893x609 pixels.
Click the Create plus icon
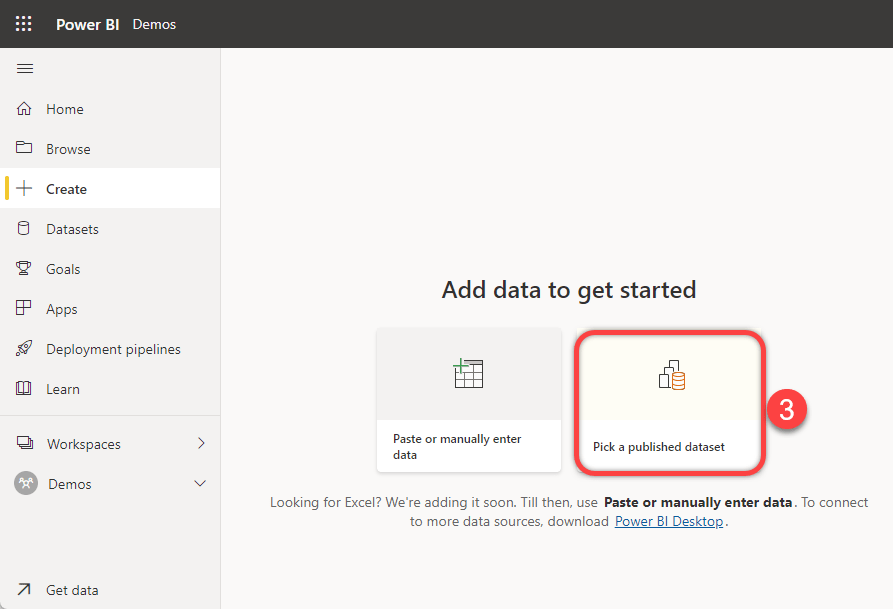point(24,189)
